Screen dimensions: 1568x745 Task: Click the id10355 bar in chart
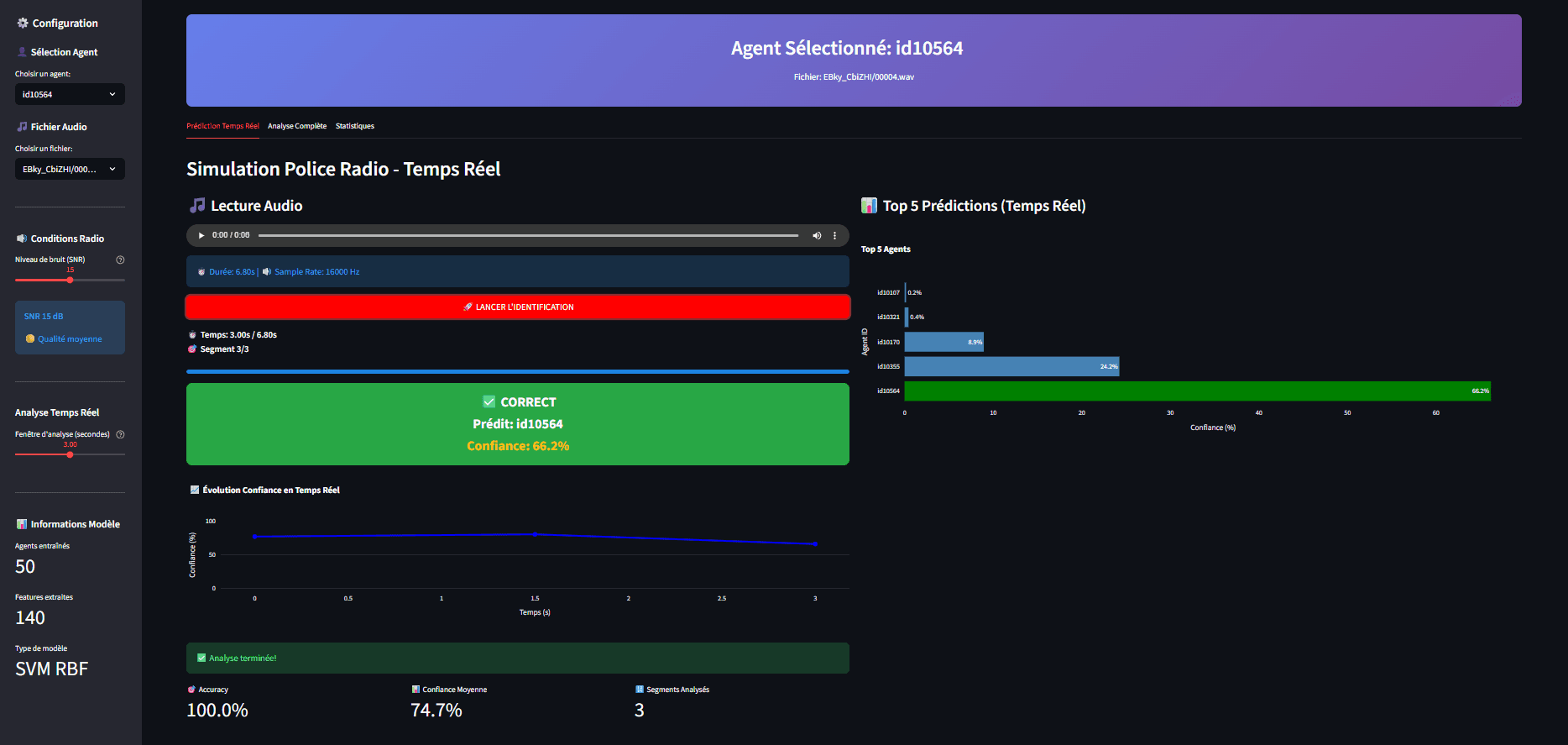pyautogui.click(x=1012, y=366)
